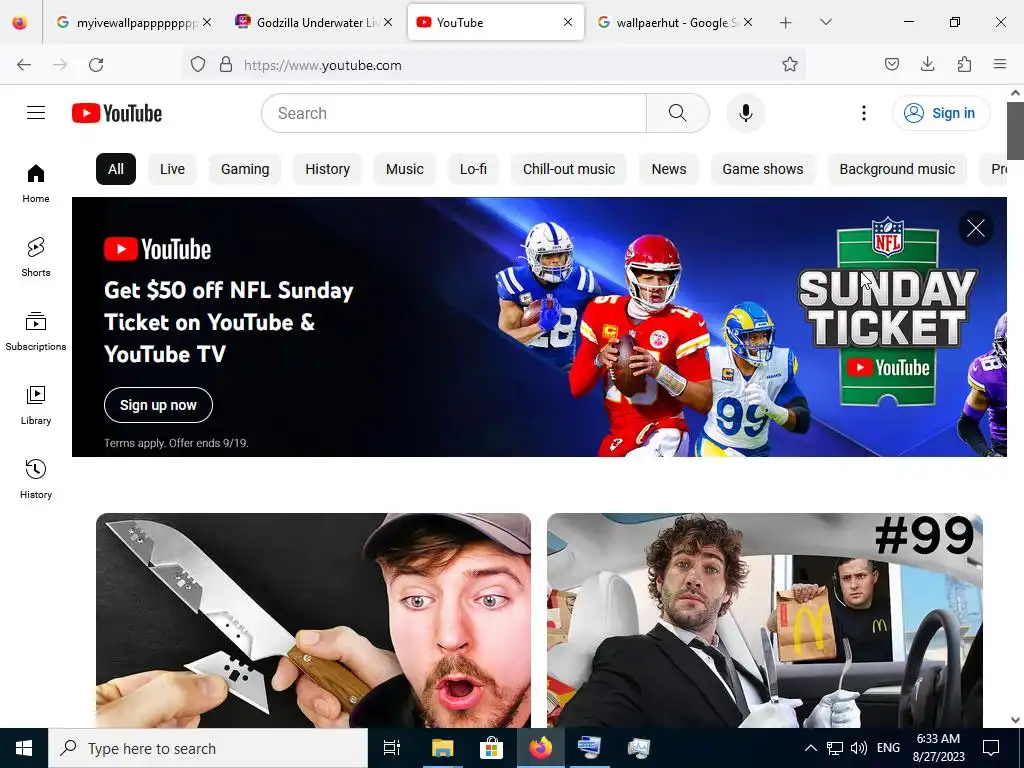Open the Firefox downloads panel
This screenshot has height=768, width=1024.
(927, 64)
